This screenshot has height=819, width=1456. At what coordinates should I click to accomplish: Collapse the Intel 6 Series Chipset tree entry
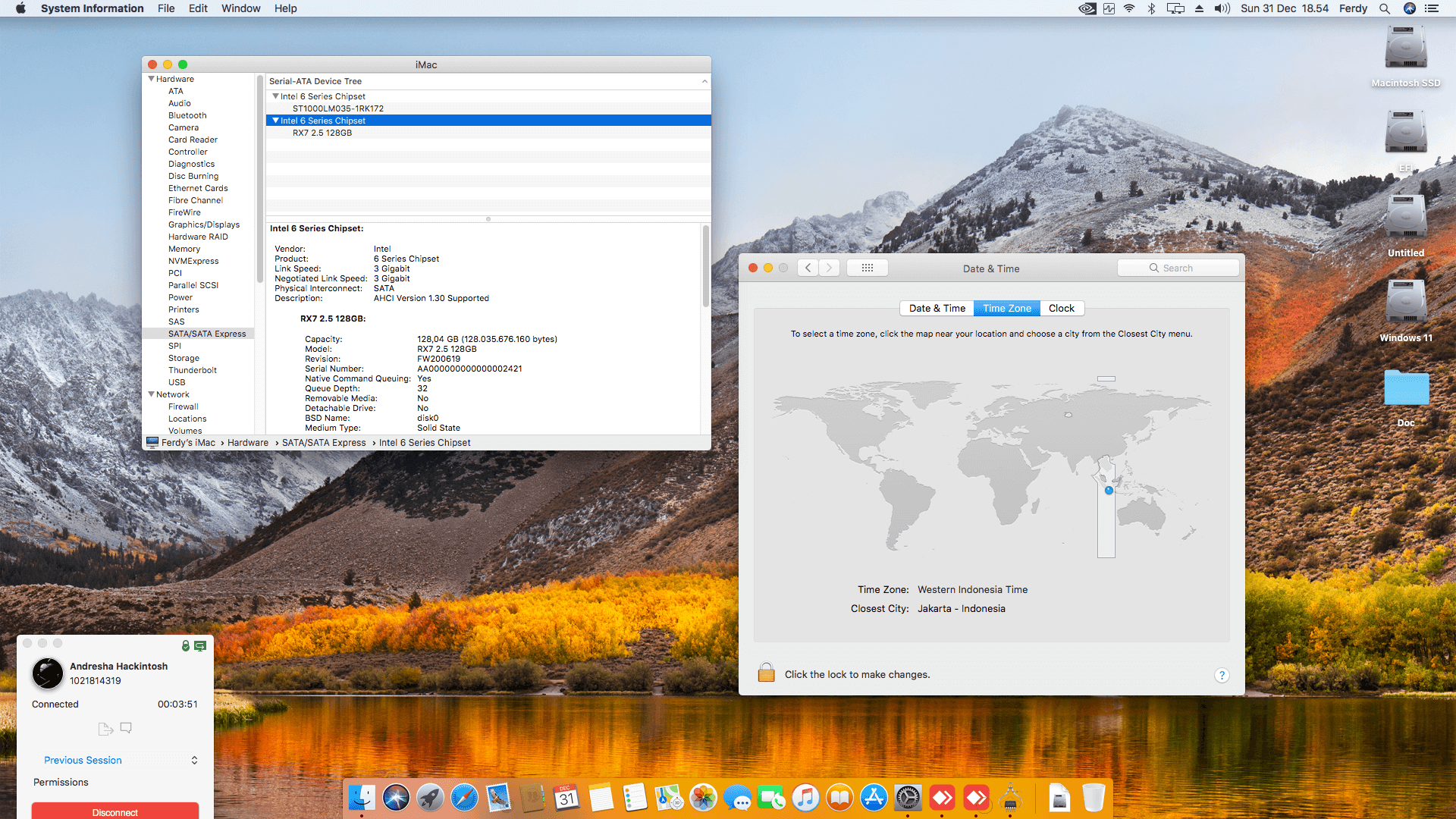(x=276, y=96)
